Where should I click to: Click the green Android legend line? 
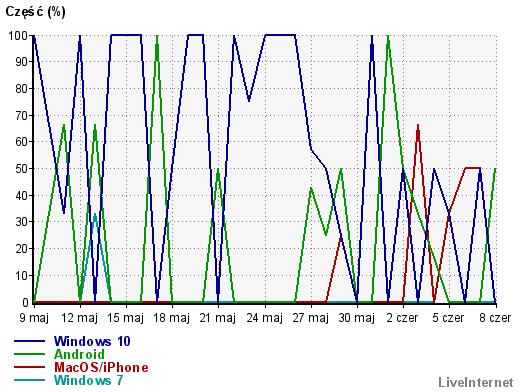coord(29,354)
